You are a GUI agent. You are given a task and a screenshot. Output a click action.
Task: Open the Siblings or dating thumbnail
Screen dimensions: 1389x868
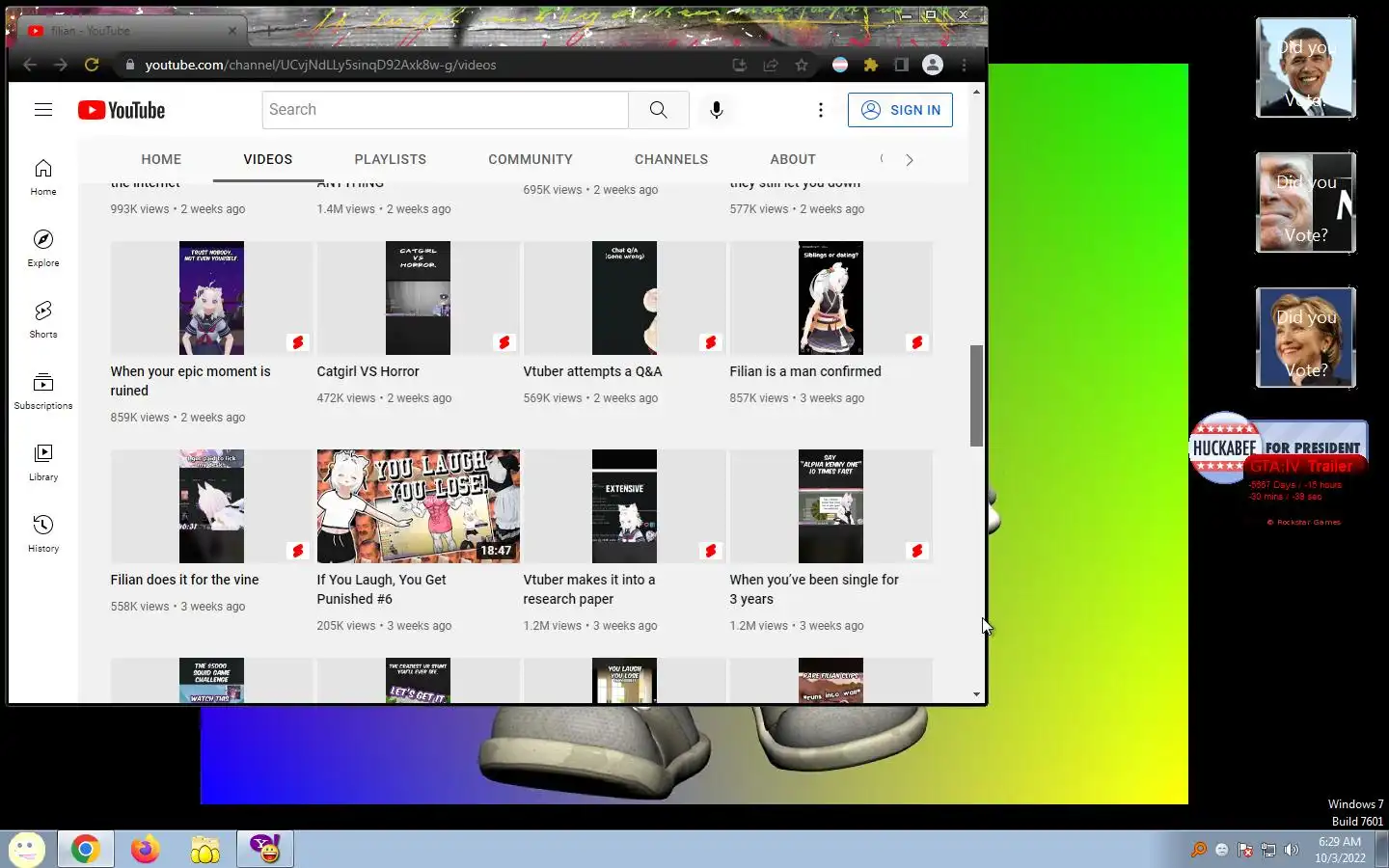[831, 298]
